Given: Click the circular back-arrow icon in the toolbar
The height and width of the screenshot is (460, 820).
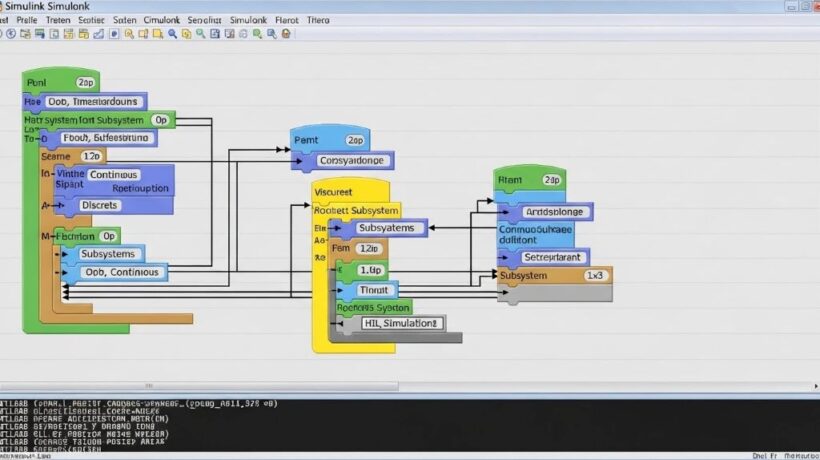Looking at the screenshot, I should [x=10, y=34].
